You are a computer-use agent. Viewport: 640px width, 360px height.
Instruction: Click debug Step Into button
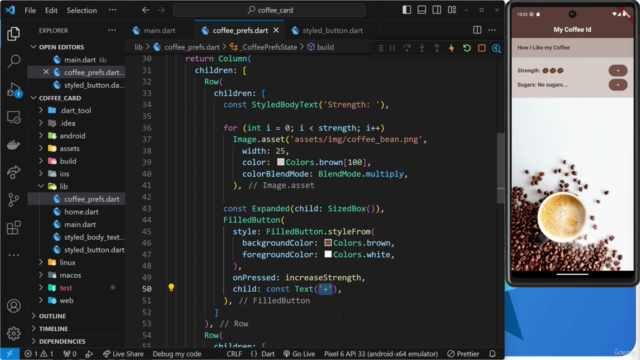point(422,48)
